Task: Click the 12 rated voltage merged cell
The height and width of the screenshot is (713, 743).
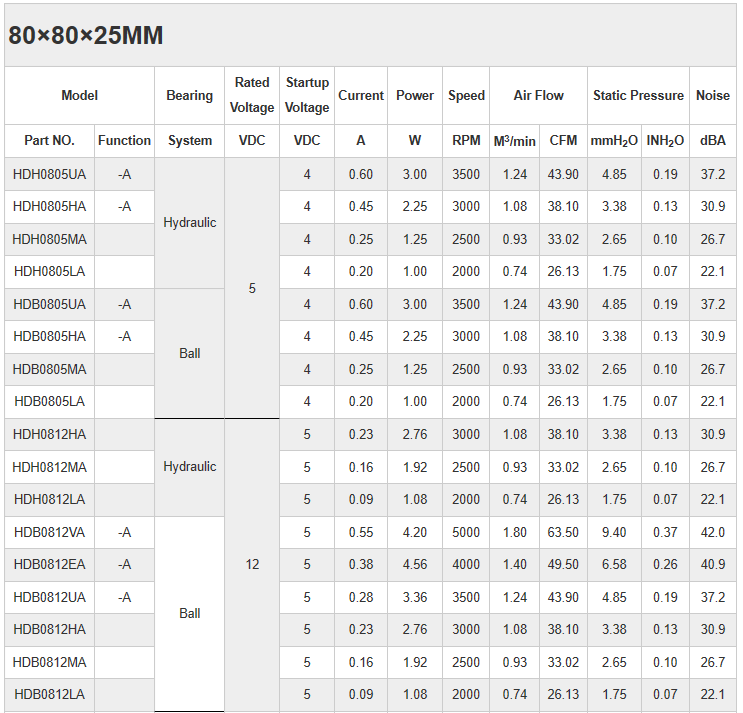Action: tap(252, 564)
